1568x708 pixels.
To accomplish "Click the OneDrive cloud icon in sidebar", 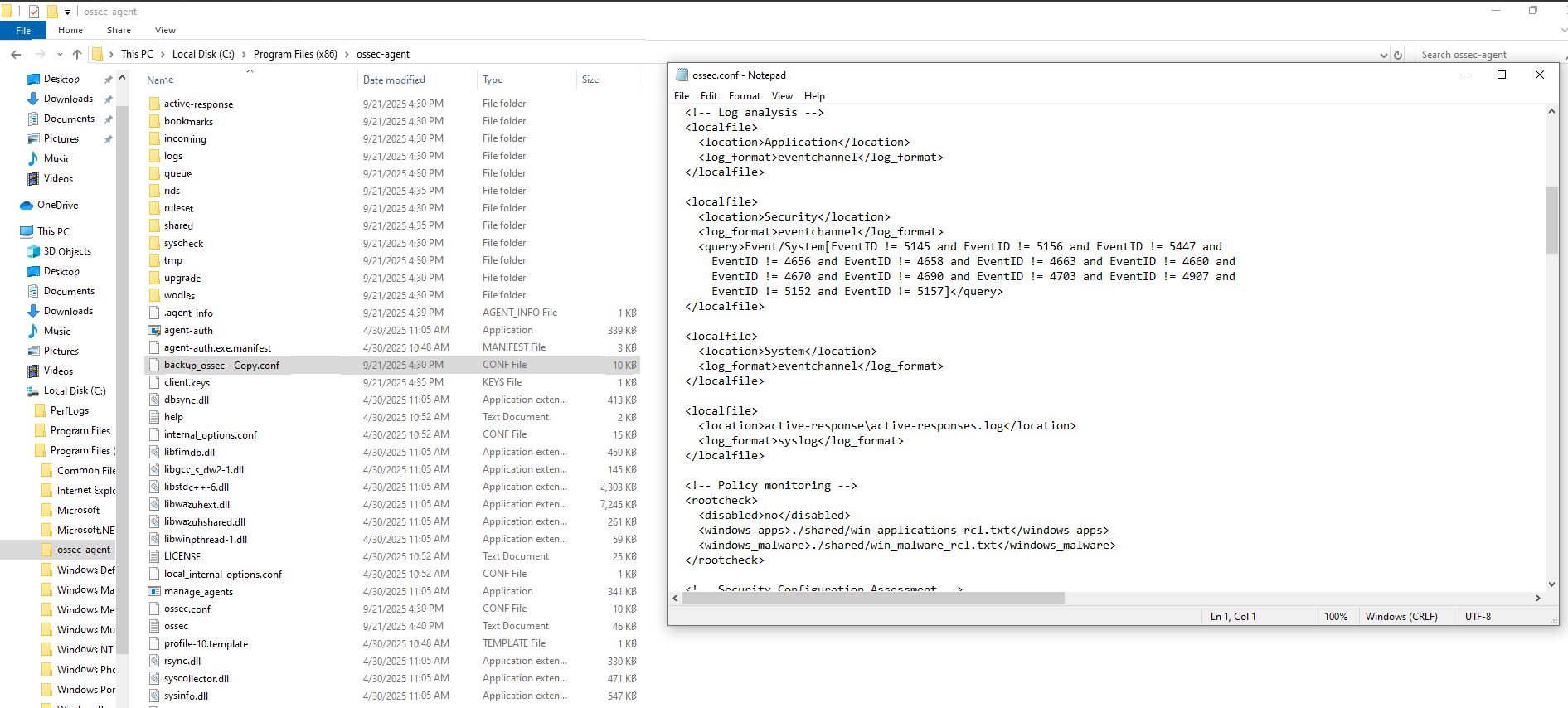I will click(27, 205).
